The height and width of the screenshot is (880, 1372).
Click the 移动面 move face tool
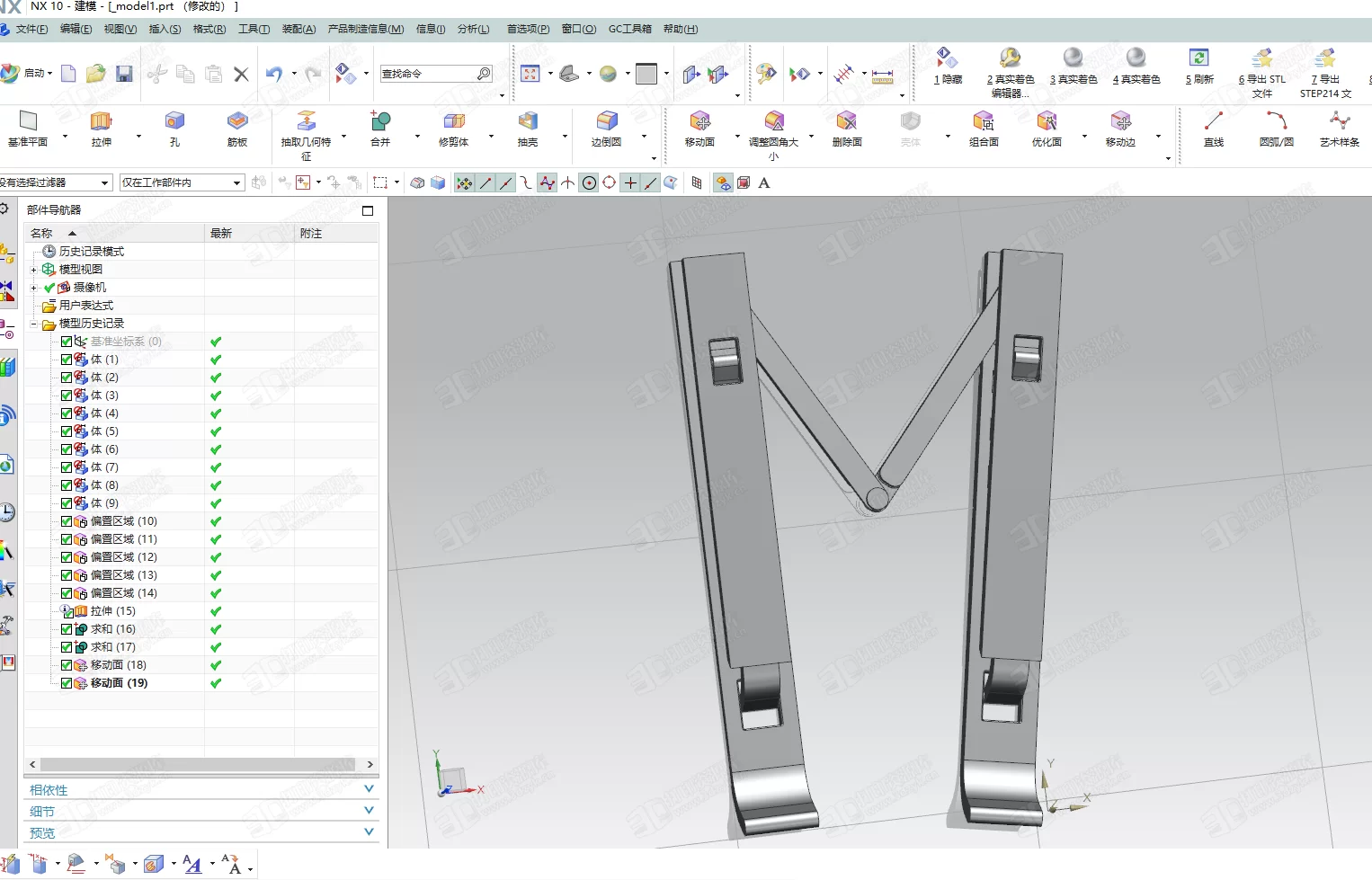click(700, 128)
